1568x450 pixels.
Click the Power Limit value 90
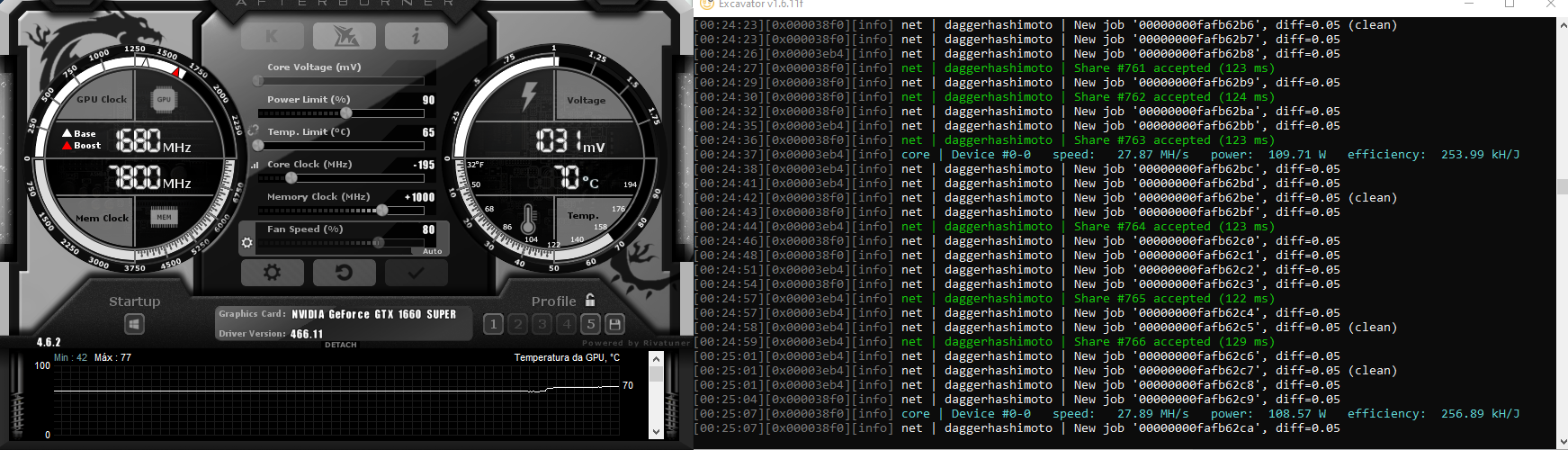(x=428, y=100)
